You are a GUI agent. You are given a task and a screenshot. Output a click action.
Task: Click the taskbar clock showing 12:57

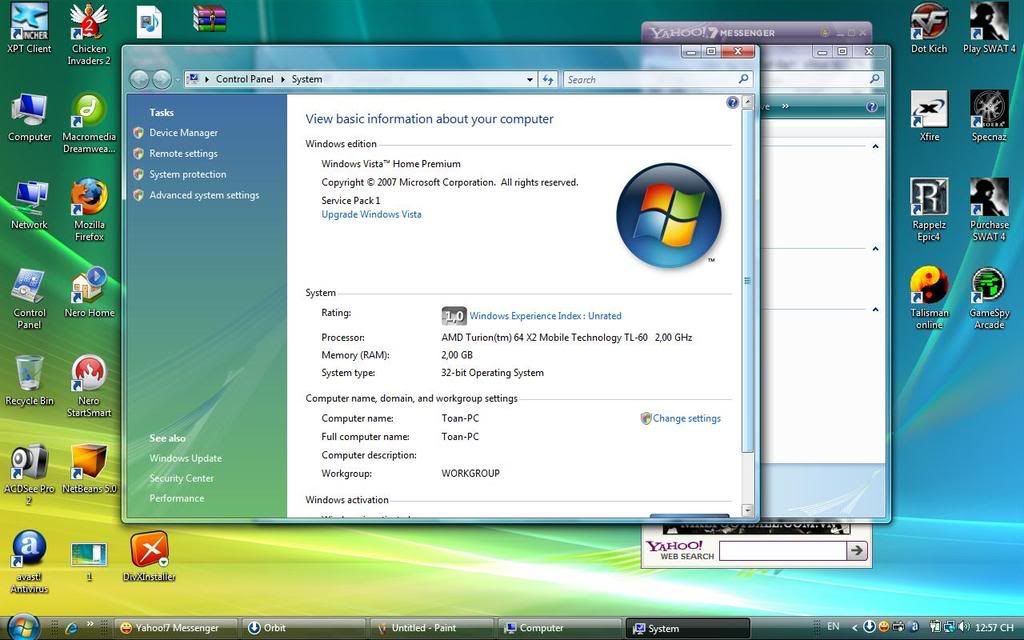[x=994, y=627]
